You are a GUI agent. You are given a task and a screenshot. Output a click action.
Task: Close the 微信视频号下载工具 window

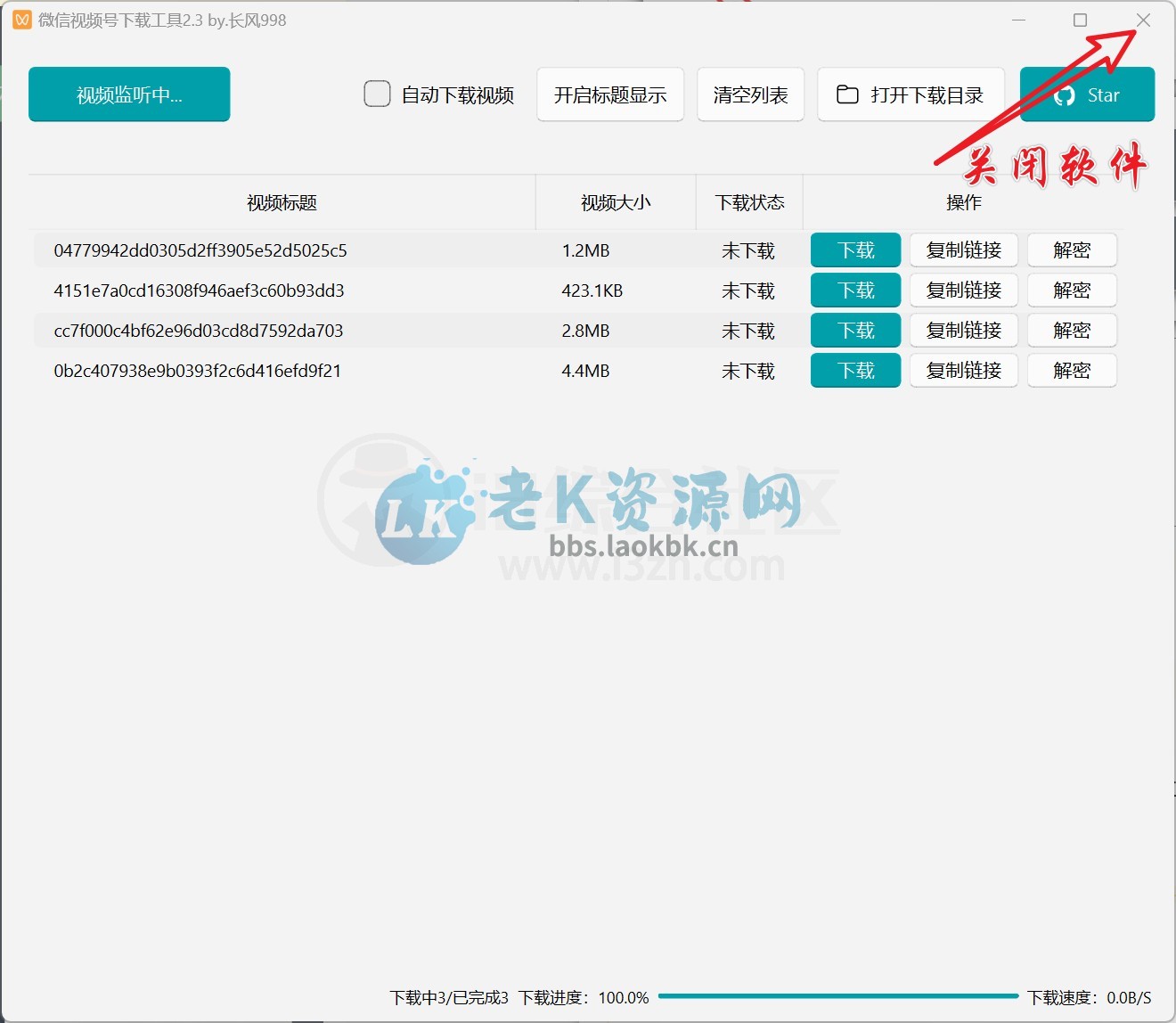point(1143,20)
